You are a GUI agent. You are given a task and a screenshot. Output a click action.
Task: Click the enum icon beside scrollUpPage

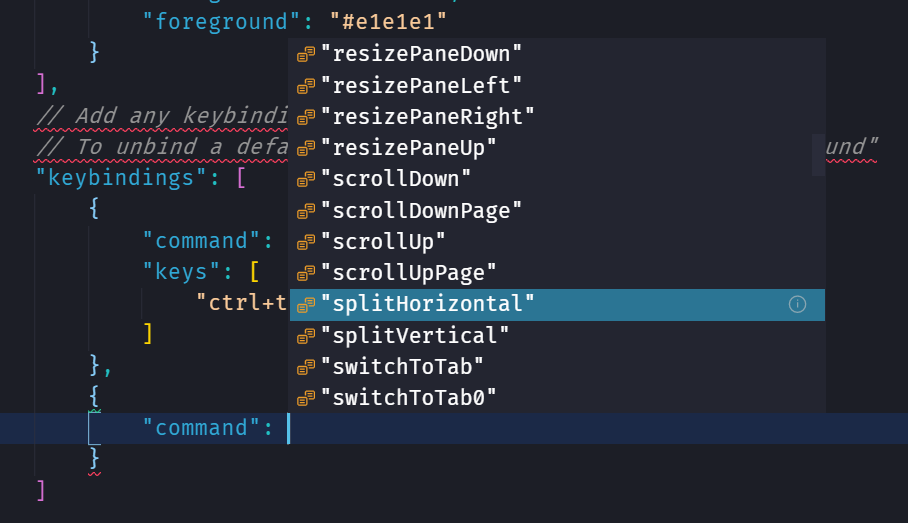tap(307, 273)
